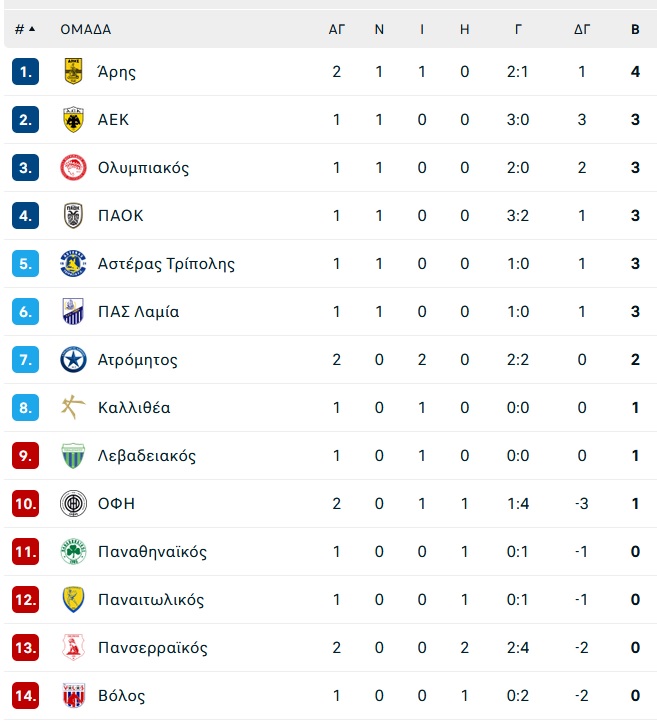Sort table by the # position arrow
Viewport: 657px width, 726px height.
pyautogui.click(x=32, y=29)
